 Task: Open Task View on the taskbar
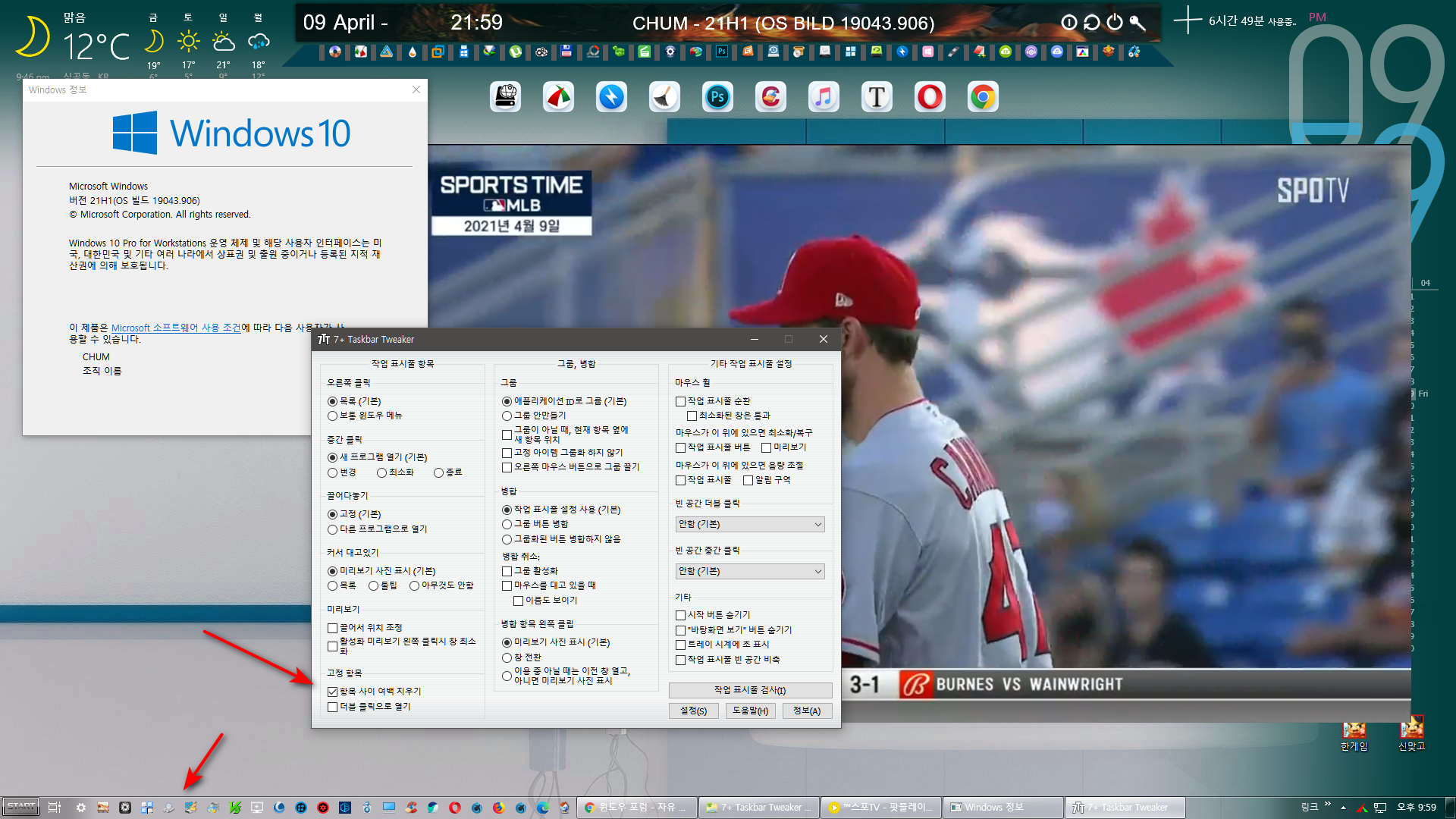55,808
